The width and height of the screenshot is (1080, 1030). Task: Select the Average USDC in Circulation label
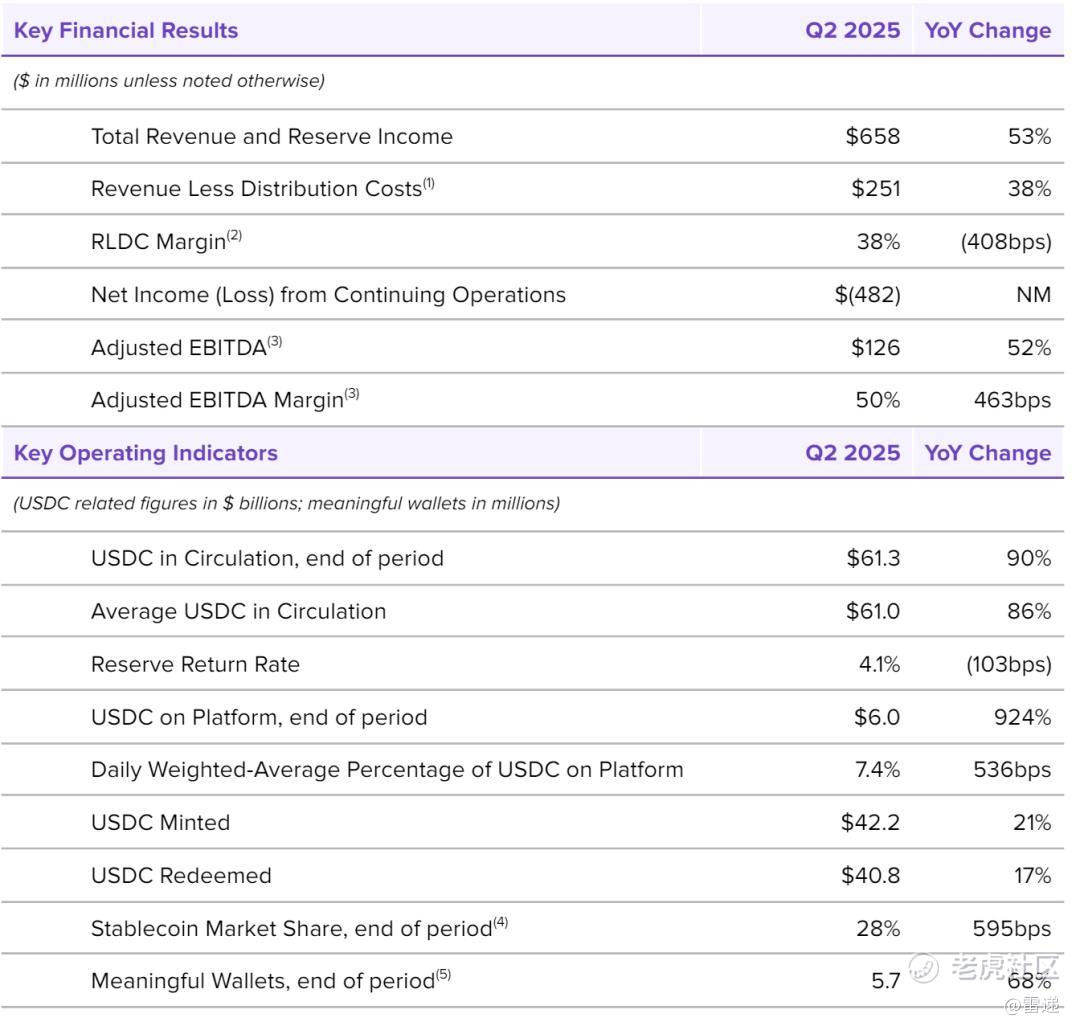point(238,611)
